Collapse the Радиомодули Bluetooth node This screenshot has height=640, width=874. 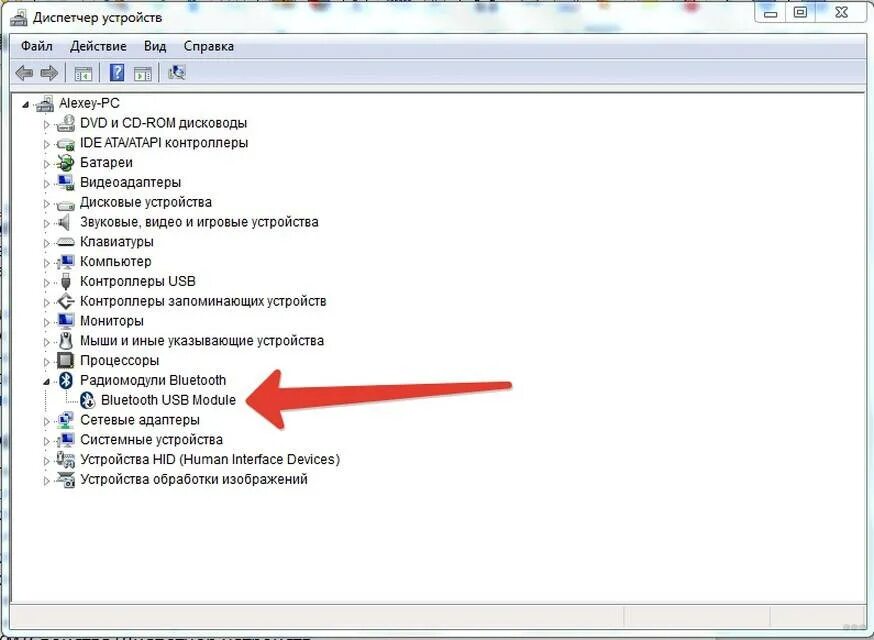tap(47, 382)
